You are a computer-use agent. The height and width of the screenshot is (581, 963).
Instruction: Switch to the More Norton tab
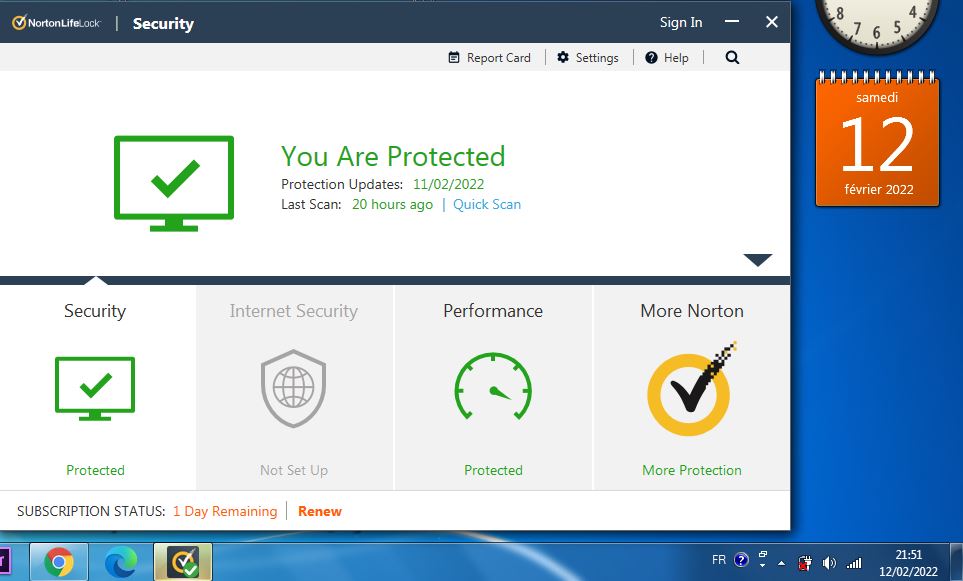pyautogui.click(x=692, y=388)
